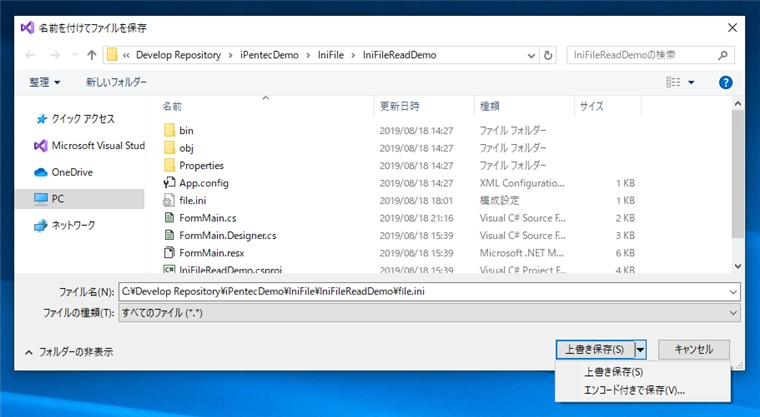Screen dimensions: 760x417
Task: Click the FormMain.cs file icon
Action: tap(169, 218)
